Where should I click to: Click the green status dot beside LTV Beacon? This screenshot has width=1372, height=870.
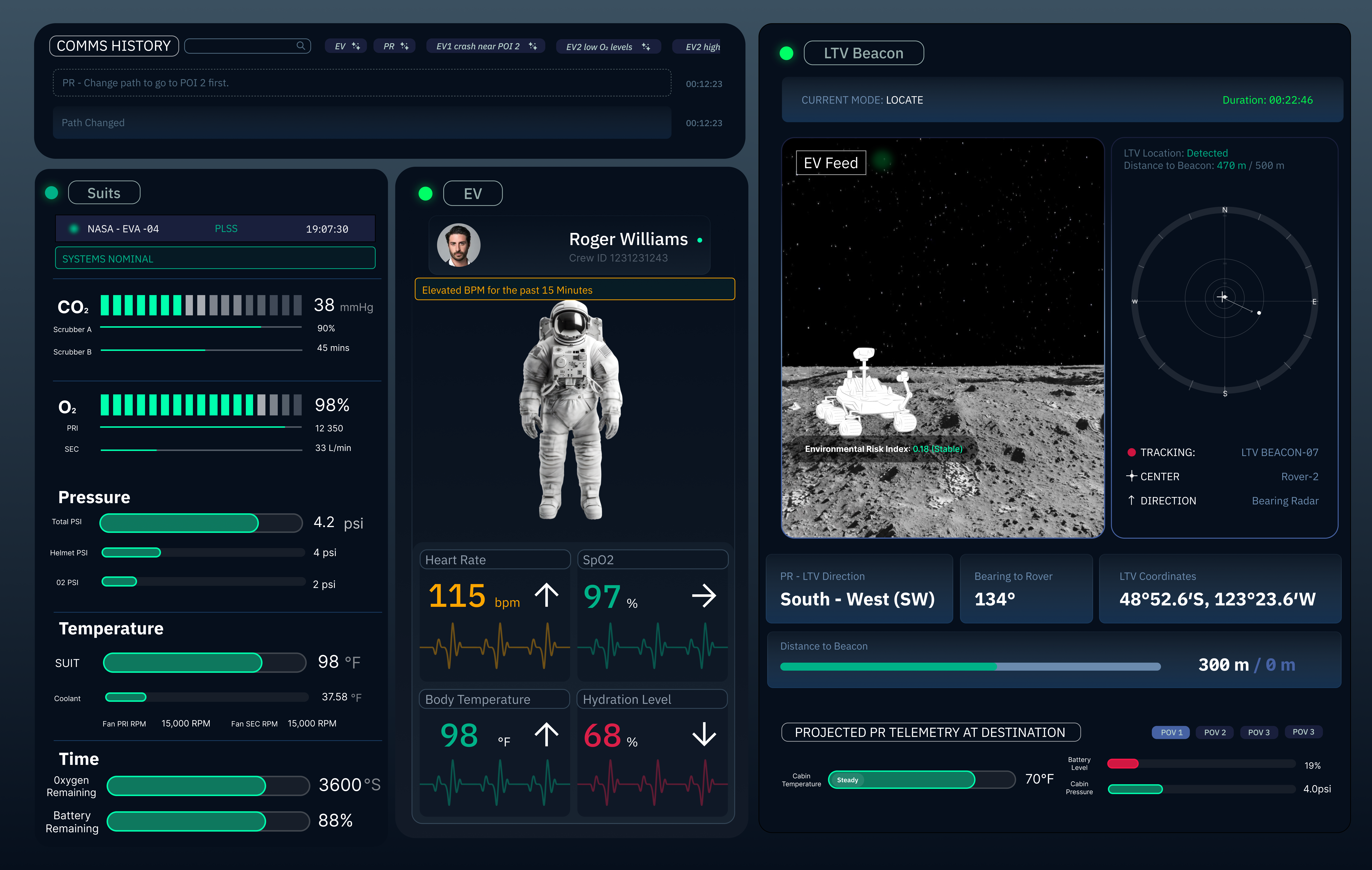[x=786, y=53]
